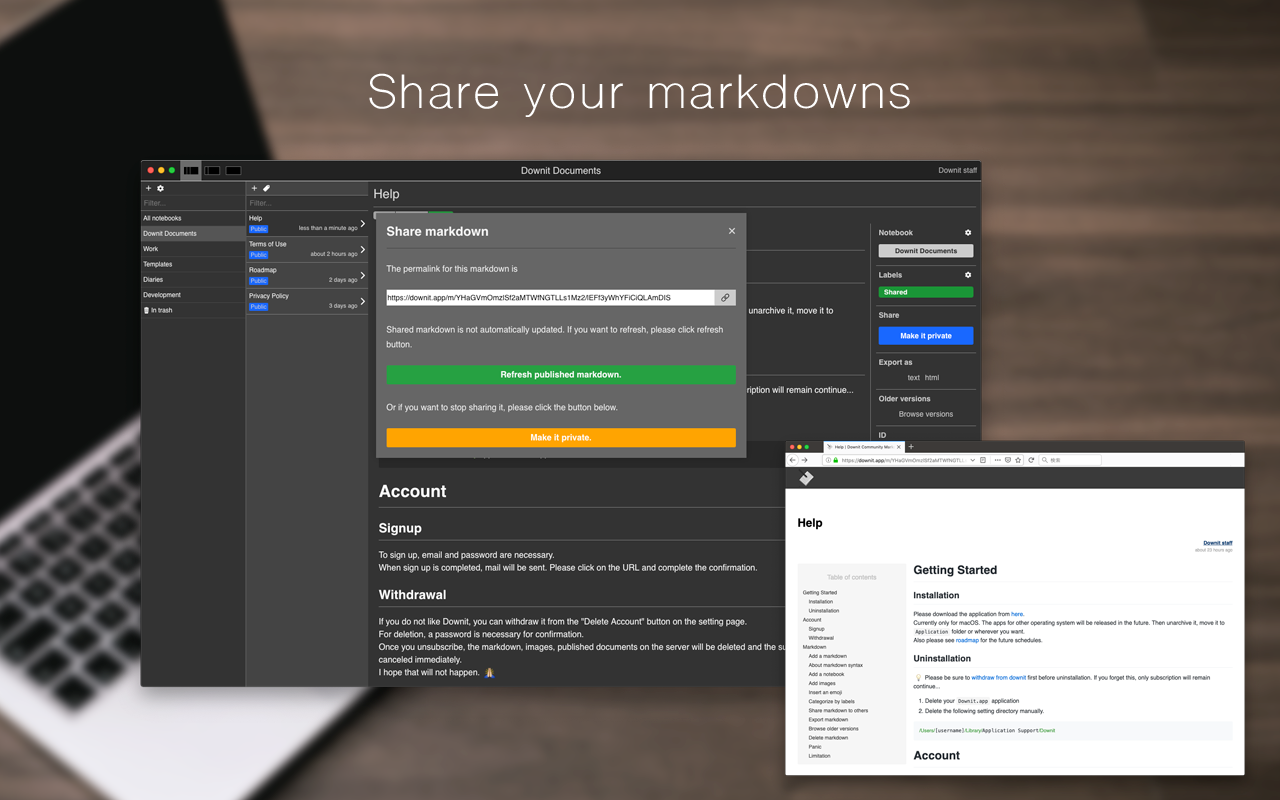Close the Help browser tab
Screen dimensions: 1280x800
coord(898,446)
